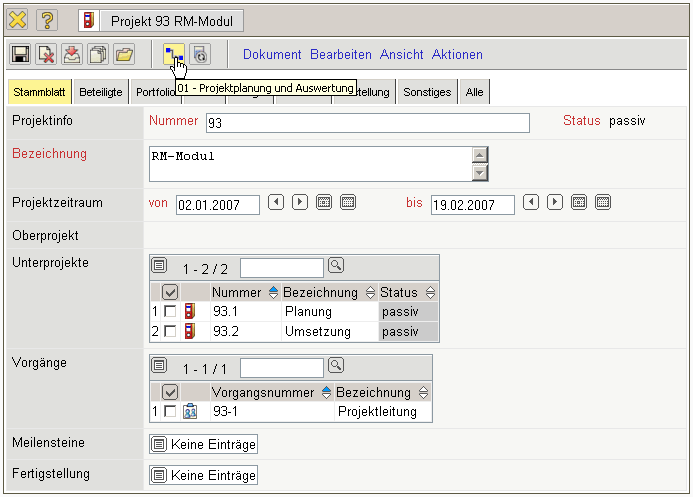The height and width of the screenshot is (497, 693).
Task: Open the Projektleitung Vorgang 93-1 icon
Action: (x=190, y=411)
